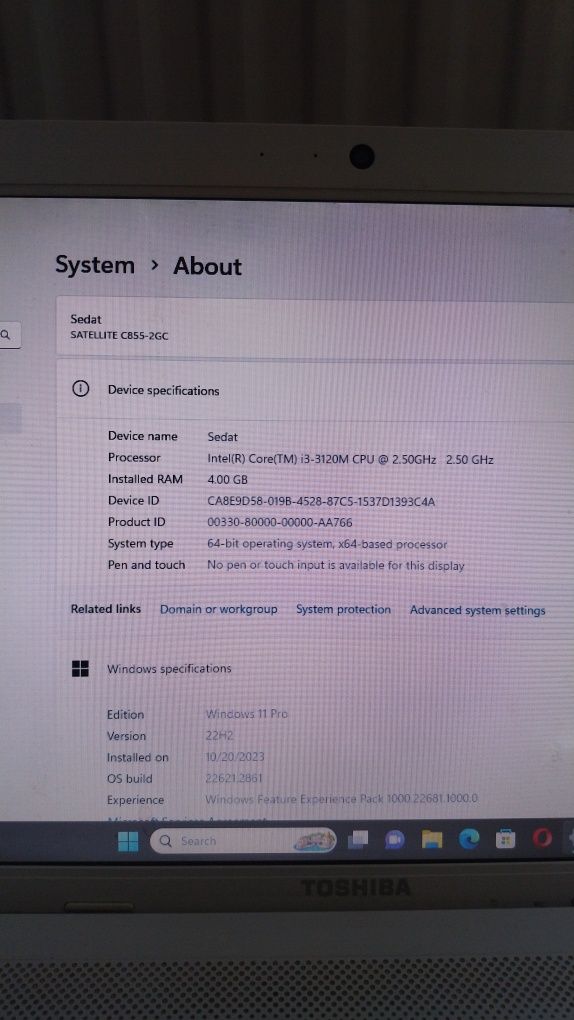Collapse the Windows specifications section header
This screenshot has height=1020, width=574.
315,669
